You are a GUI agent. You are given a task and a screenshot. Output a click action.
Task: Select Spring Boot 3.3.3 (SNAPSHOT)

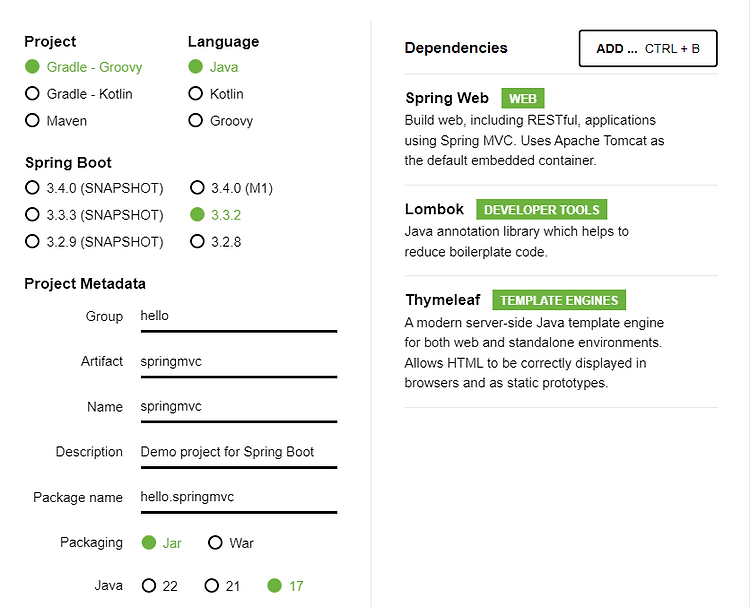click(x=32, y=215)
